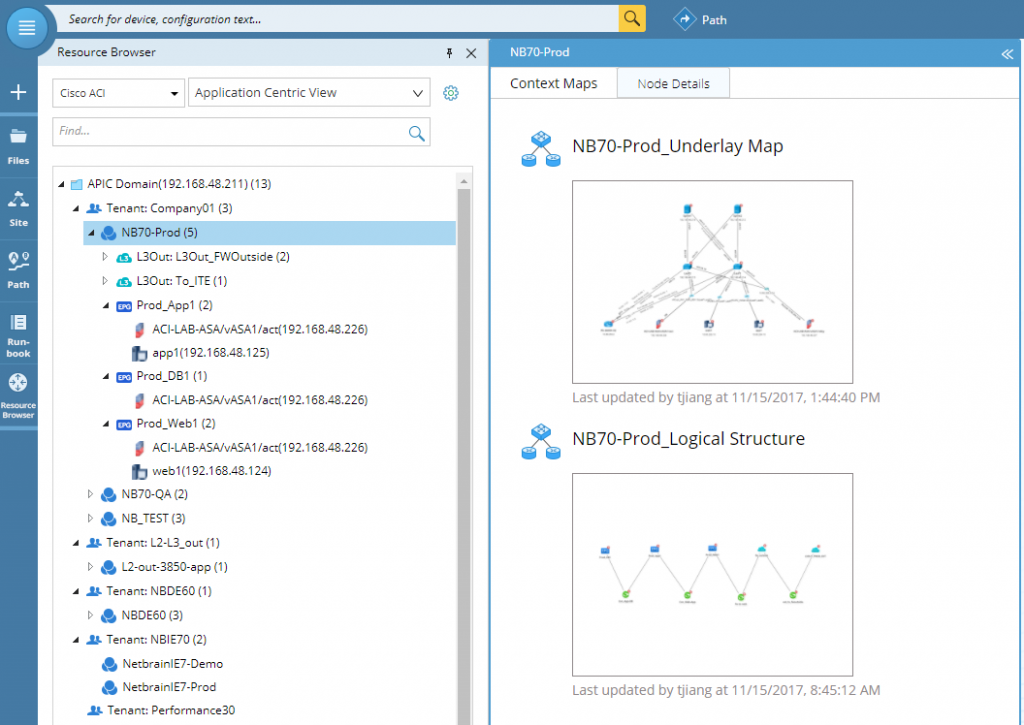
Task: Click the Logical Structure network icon
Action: pyautogui.click(x=541, y=442)
